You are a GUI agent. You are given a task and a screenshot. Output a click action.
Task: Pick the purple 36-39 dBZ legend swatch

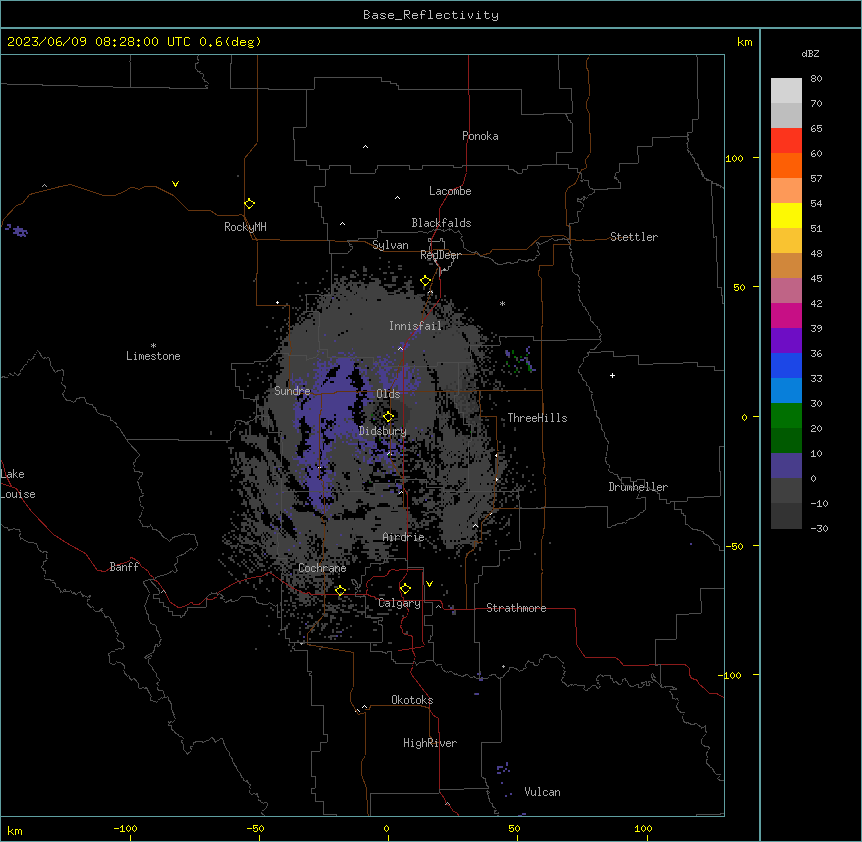tap(786, 341)
